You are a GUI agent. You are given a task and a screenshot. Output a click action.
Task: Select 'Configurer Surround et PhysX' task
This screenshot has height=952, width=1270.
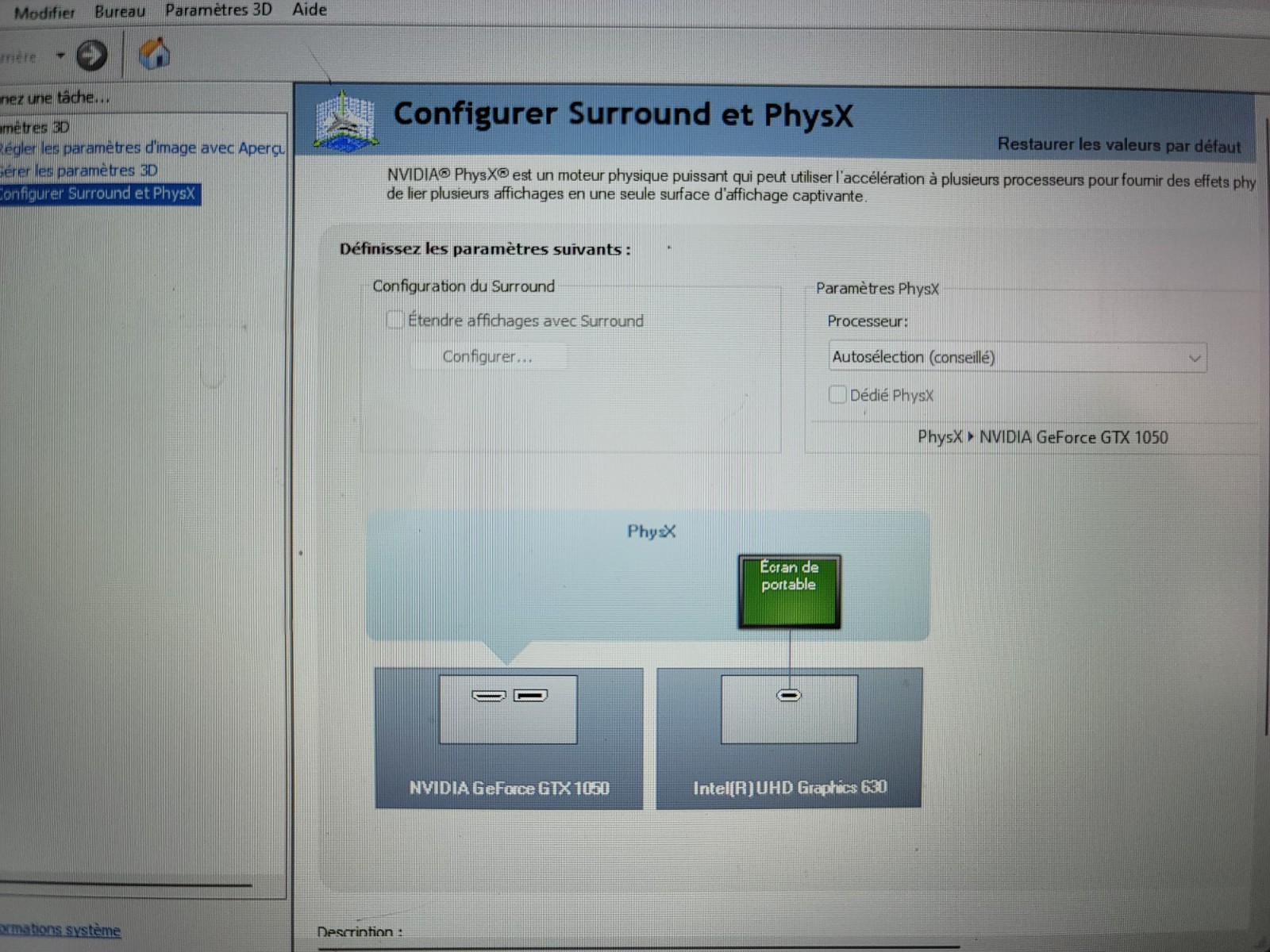pos(98,194)
